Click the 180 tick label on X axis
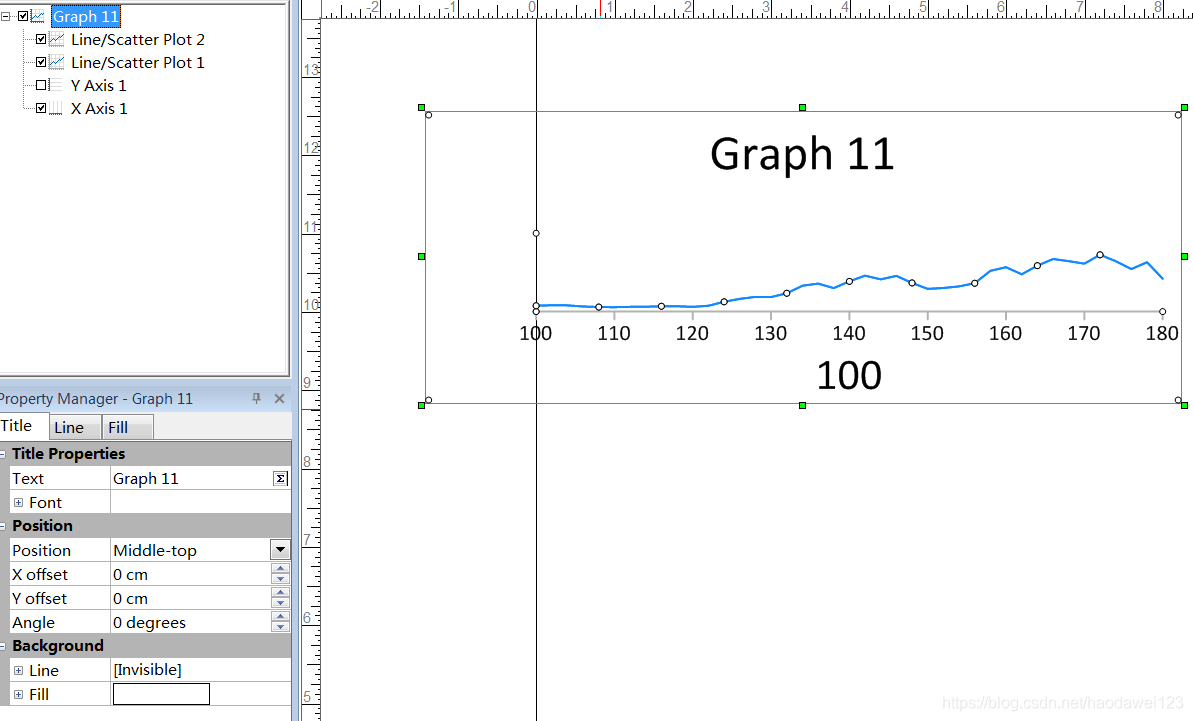 (x=1162, y=333)
